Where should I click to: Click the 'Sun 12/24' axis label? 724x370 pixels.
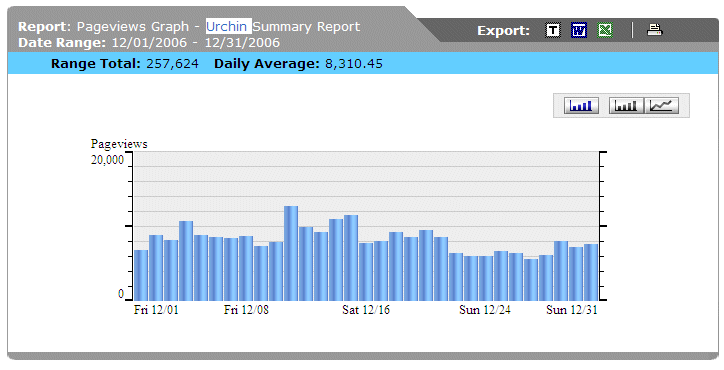pos(485,309)
